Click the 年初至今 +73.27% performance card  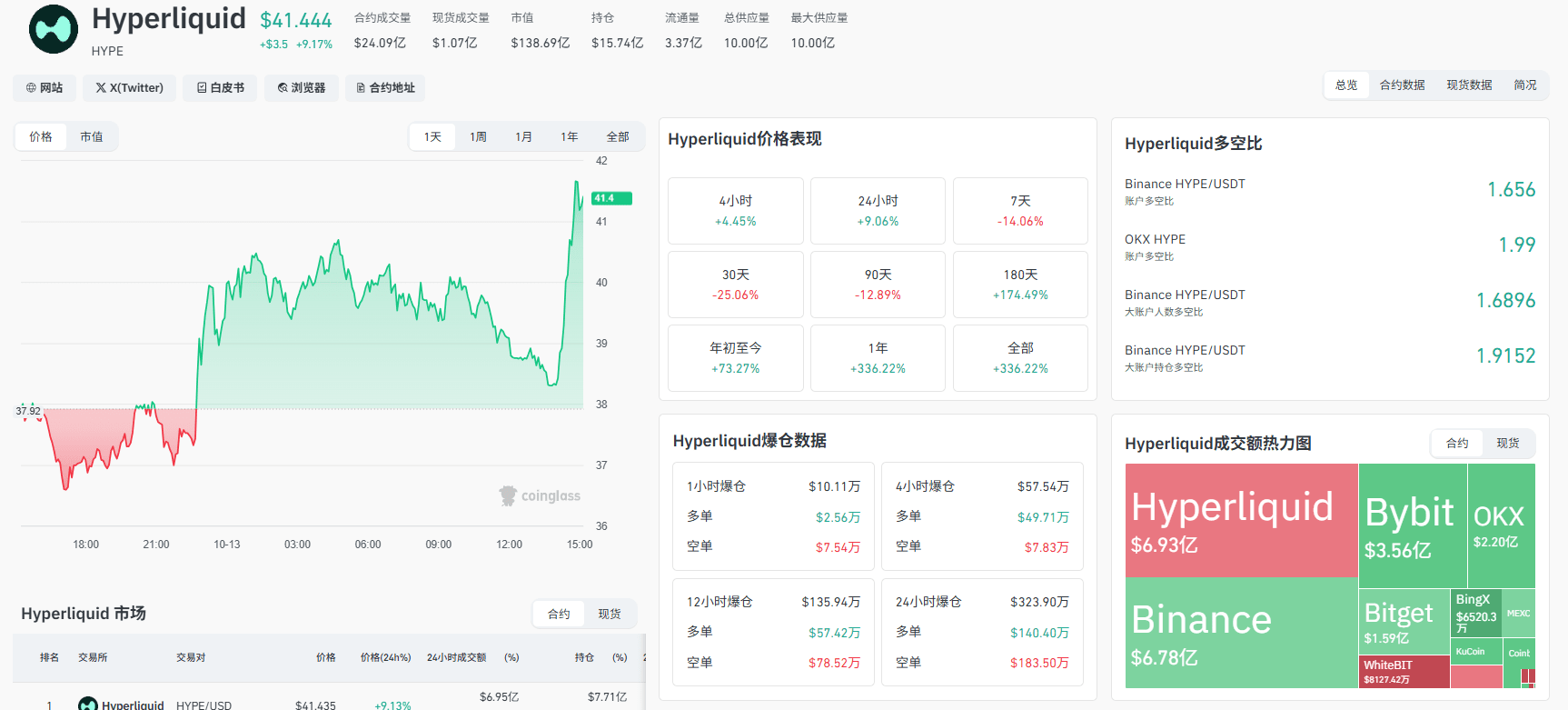coord(736,358)
